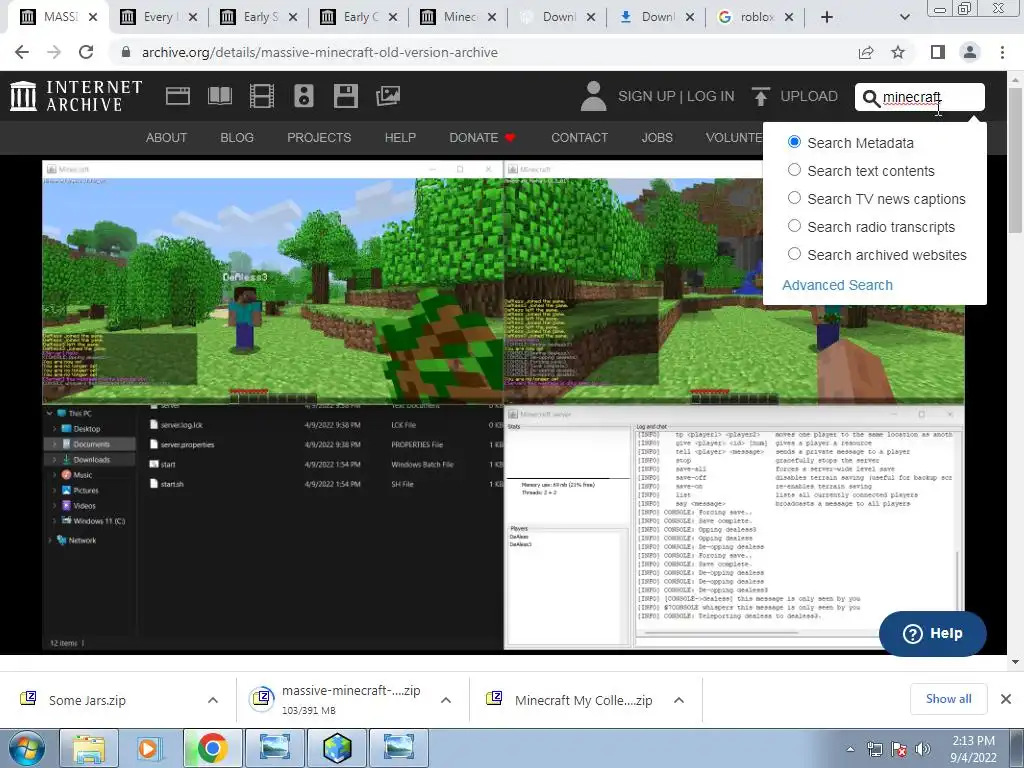
Task: View site info via padlock icon
Action: 126,52
